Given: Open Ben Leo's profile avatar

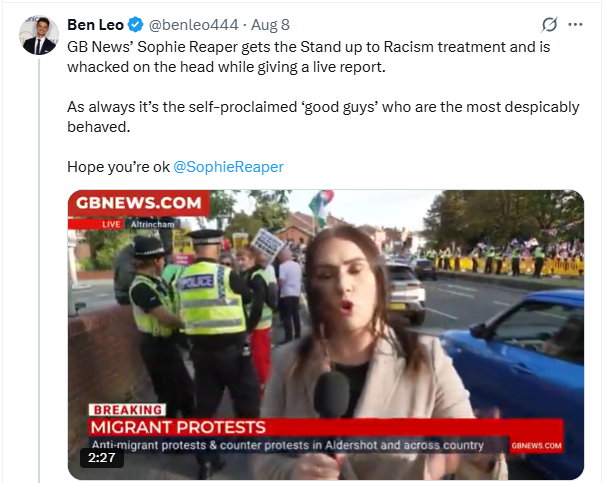Looking at the screenshot, I should point(39,35).
